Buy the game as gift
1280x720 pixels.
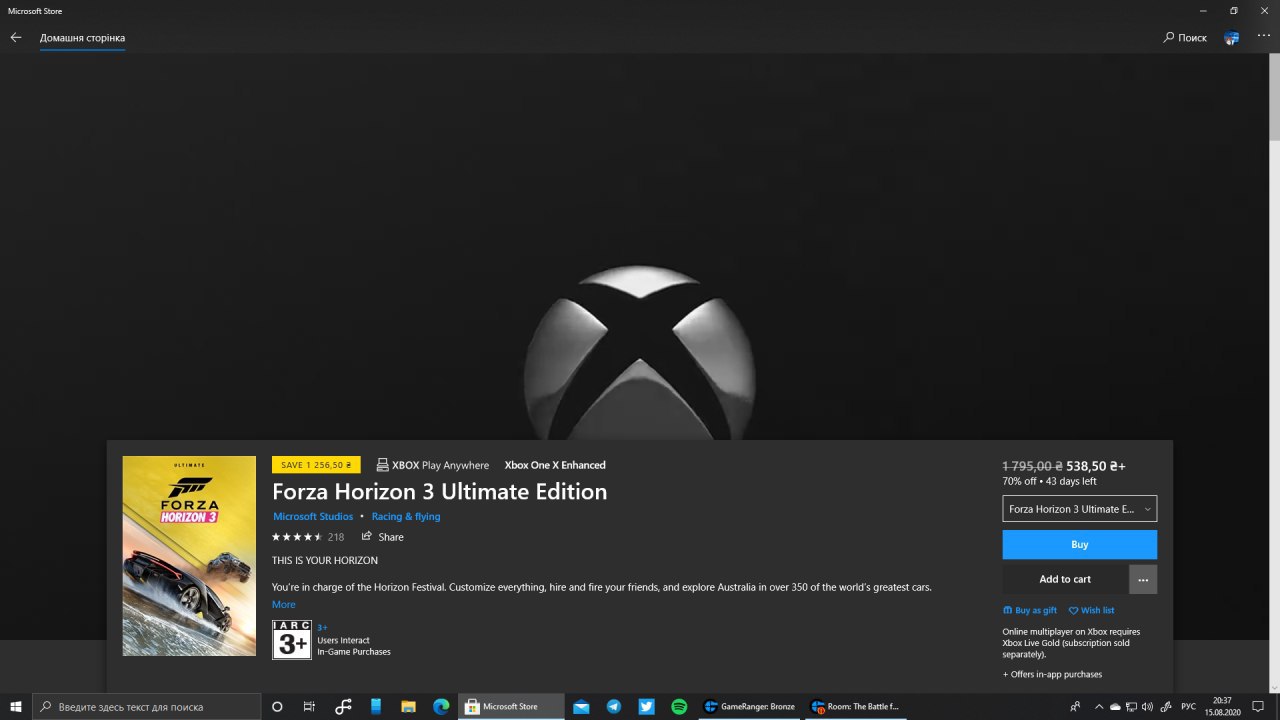(1030, 610)
